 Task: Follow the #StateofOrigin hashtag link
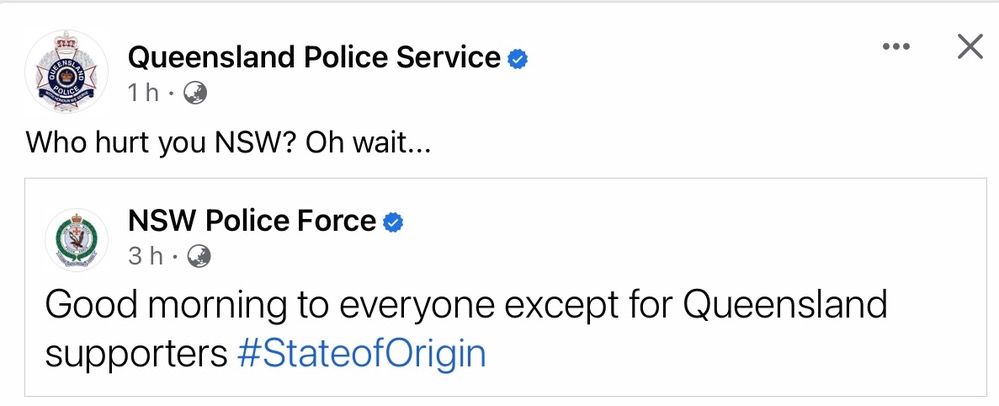[x=362, y=354]
